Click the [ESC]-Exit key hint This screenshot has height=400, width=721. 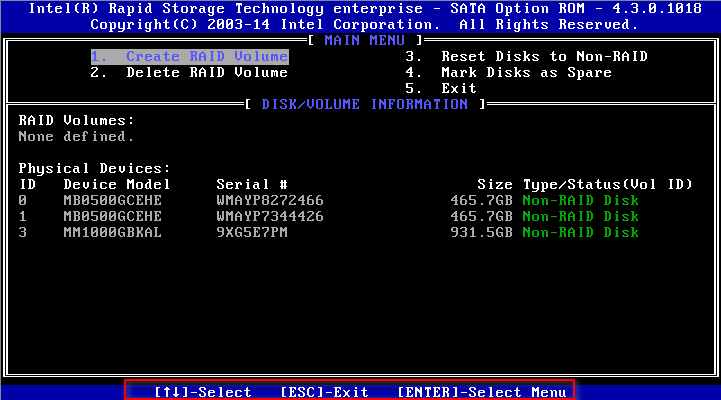click(x=324, y=392)
